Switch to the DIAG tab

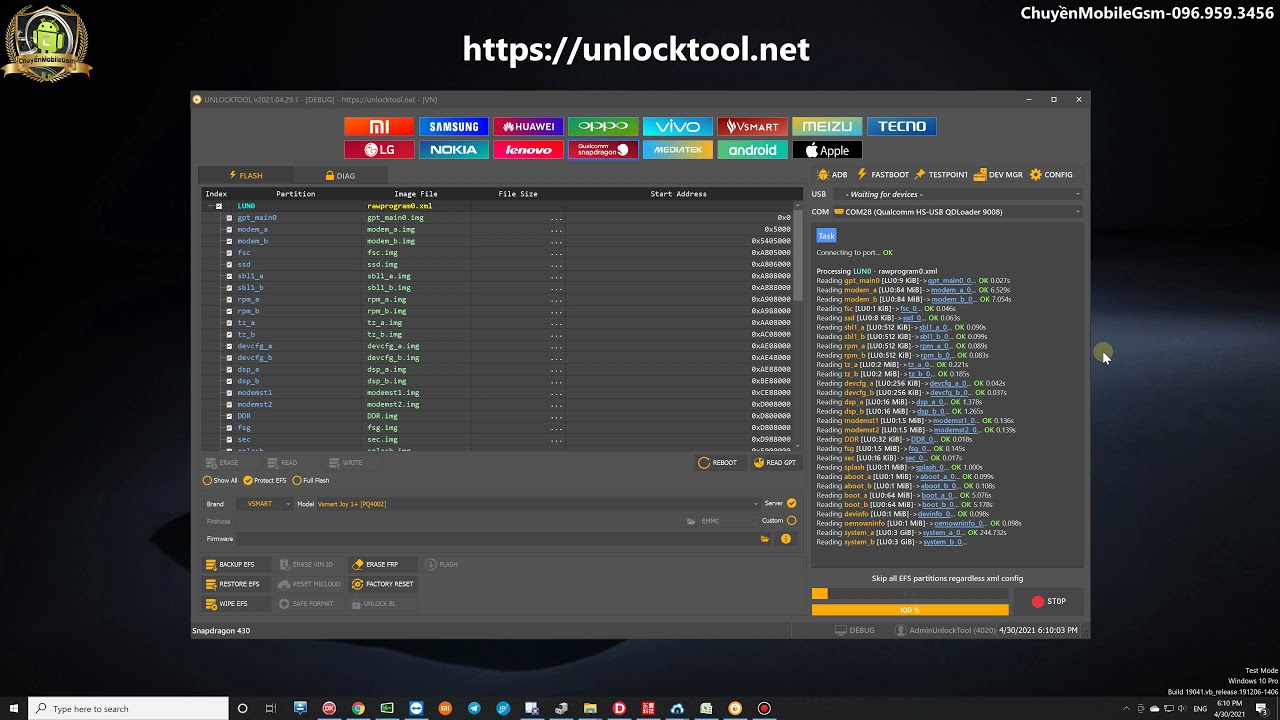point(340,175)
